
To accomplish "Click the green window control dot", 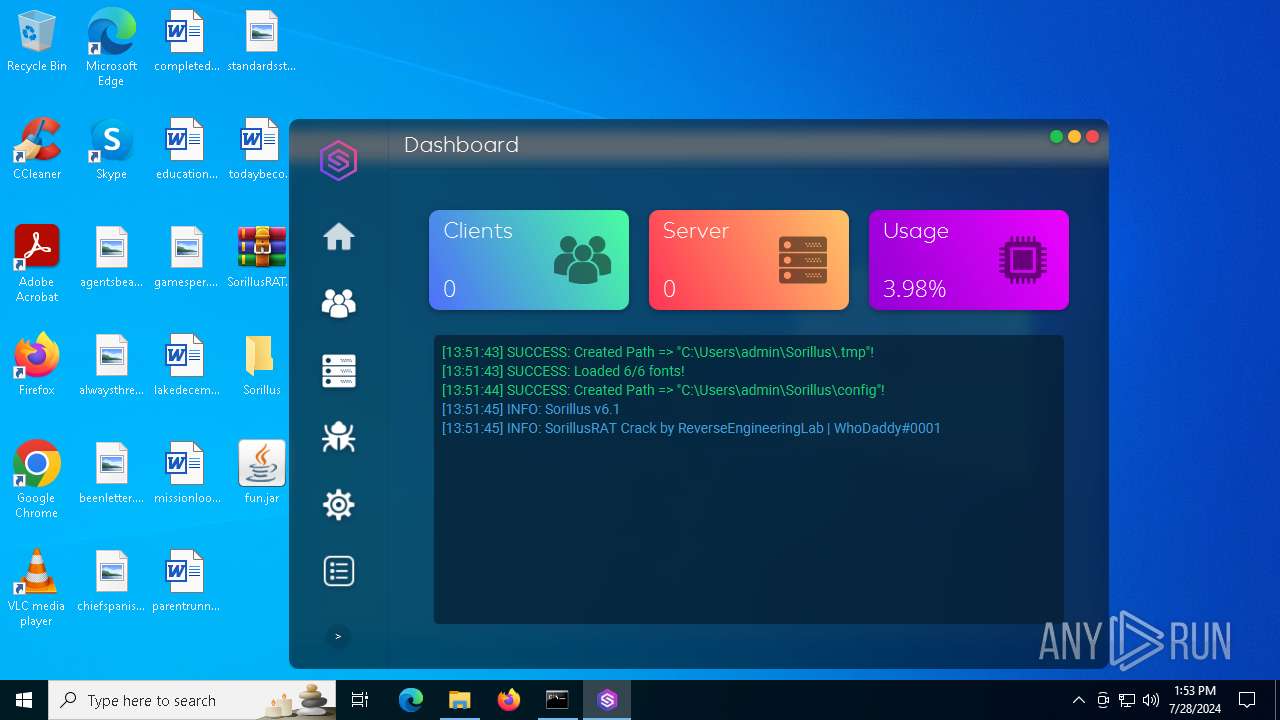I will click(x=1056, y=137).
